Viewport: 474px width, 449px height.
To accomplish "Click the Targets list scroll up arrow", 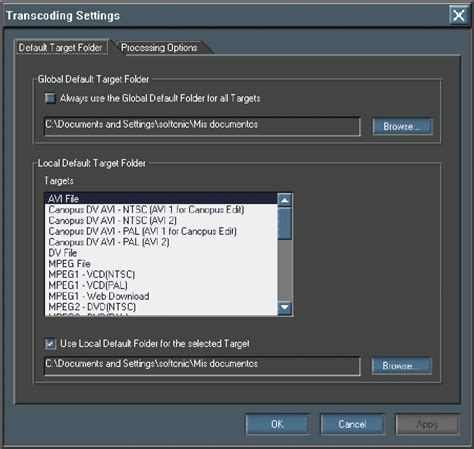I will click(x=285, y=200).
